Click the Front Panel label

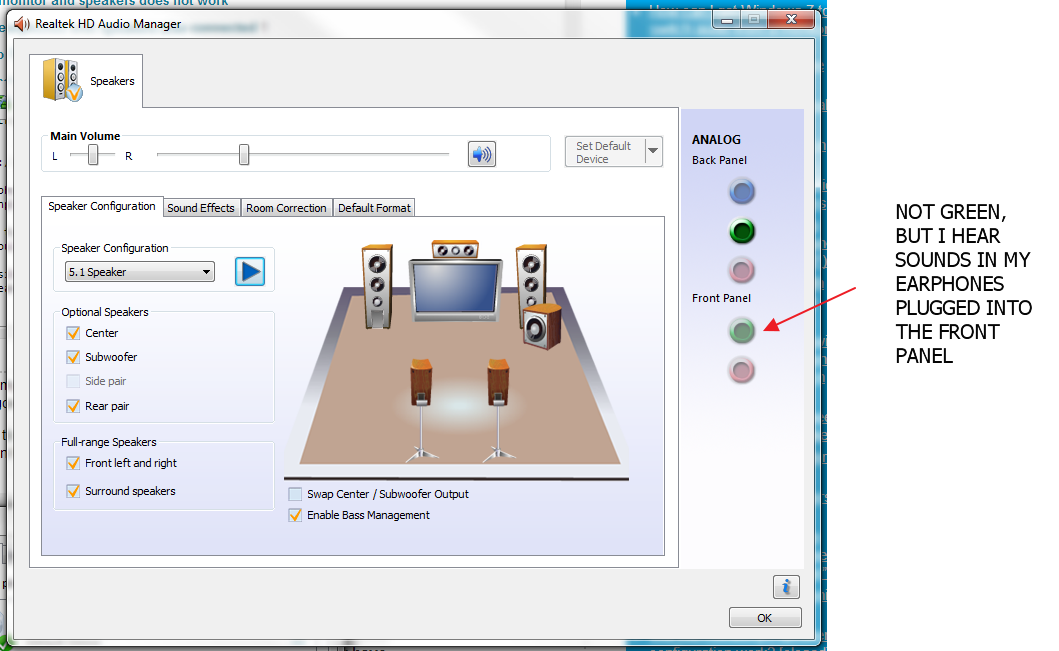tap(721, 298)
